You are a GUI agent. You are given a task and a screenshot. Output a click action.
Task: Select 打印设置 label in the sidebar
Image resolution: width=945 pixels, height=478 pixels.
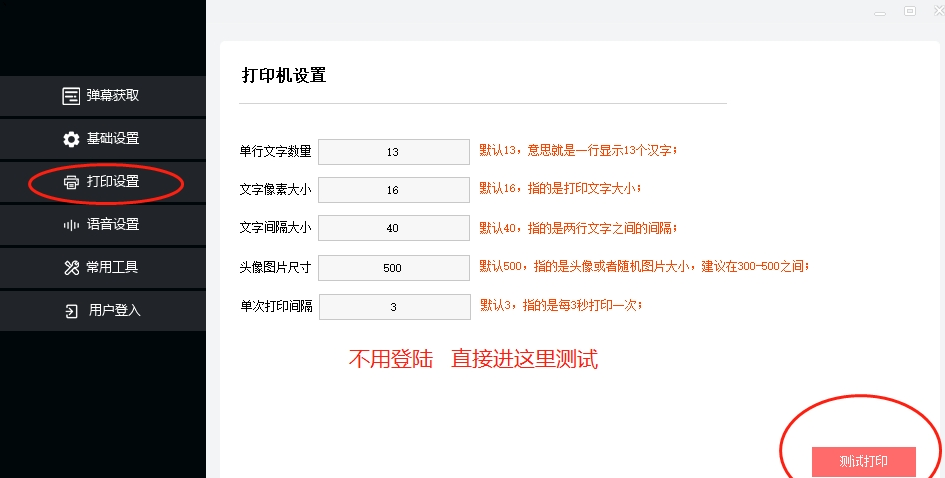coord(113,182)
